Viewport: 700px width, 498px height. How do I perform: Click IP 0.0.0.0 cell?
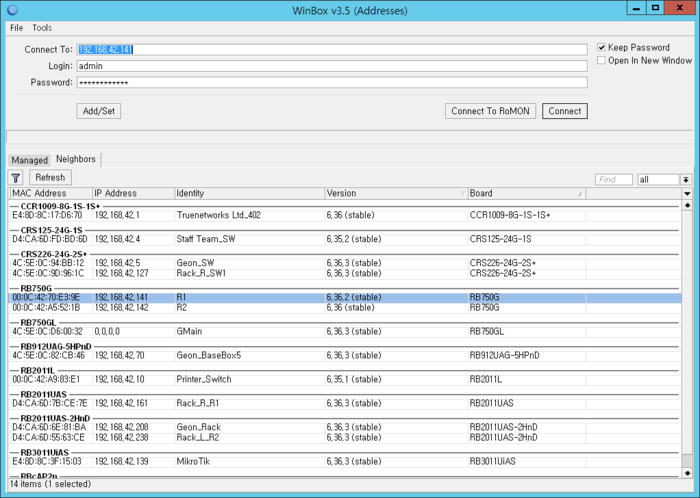click(x=107, y=332)
